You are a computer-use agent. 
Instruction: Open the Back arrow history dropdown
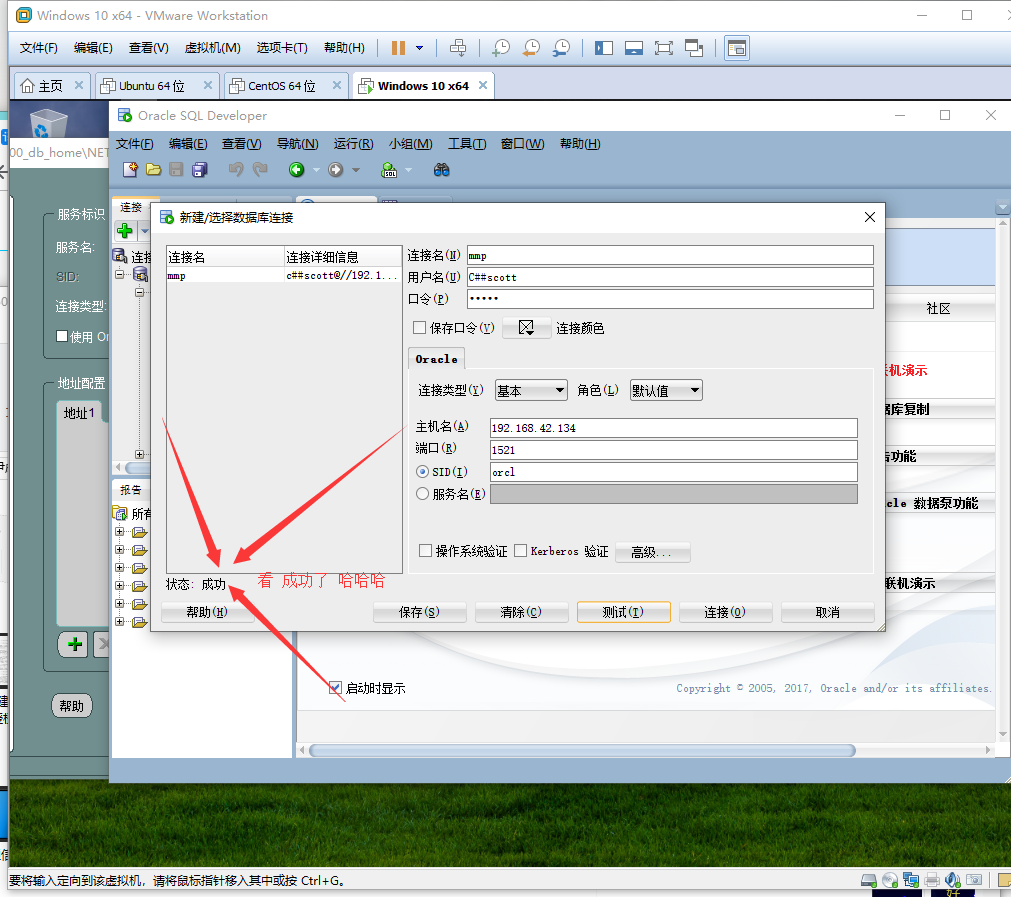coord(316,170)
